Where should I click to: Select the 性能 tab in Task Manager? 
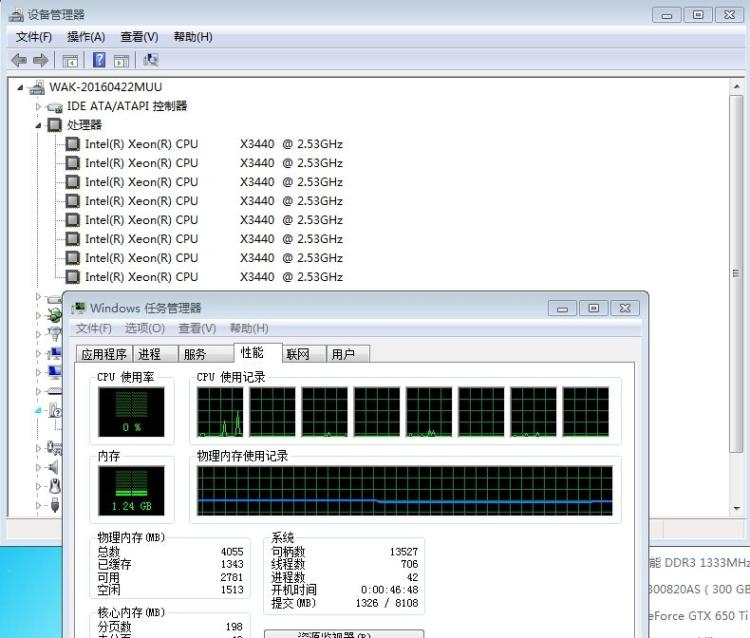(x=258, y=353)
